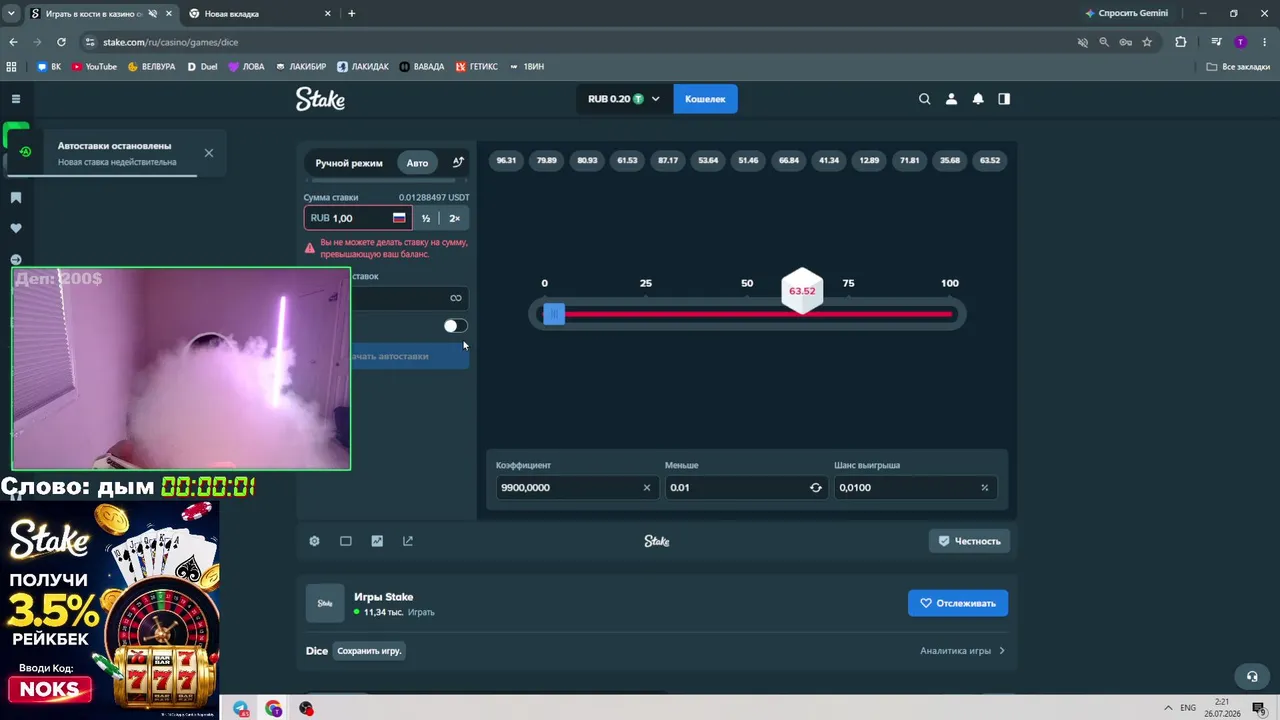
Task: Open the ВЕЛВУРА bookmark
Action: click(x=151, y=67)
